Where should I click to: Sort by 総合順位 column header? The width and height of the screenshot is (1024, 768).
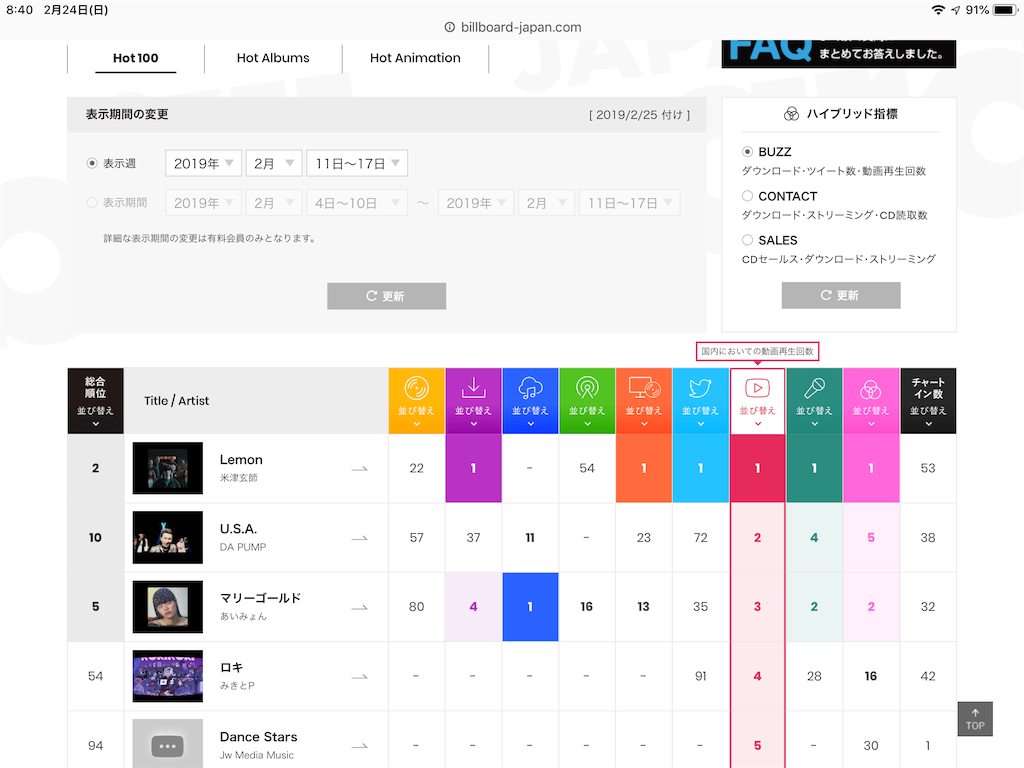(95, 401)
